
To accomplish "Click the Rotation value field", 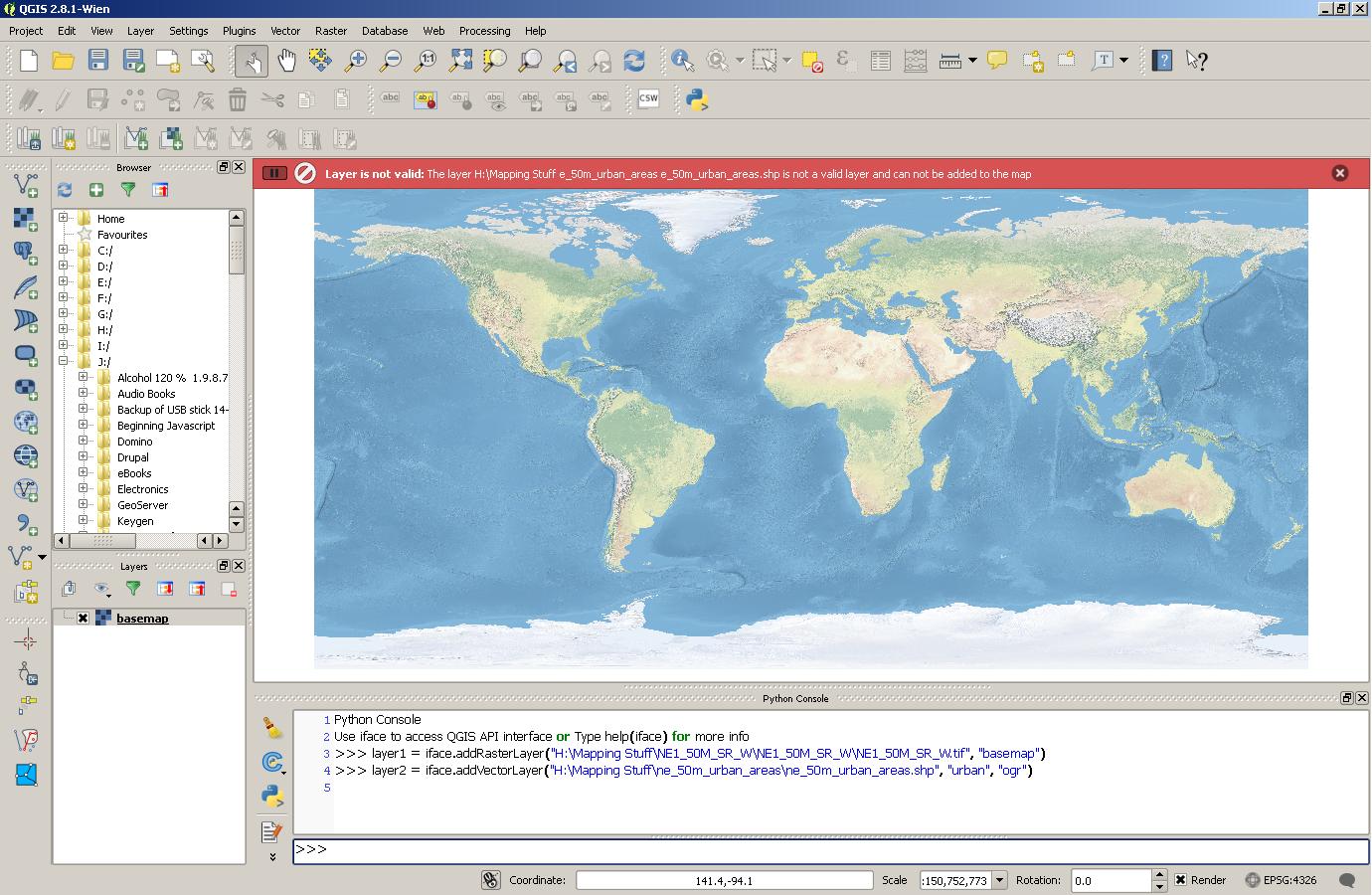I will point(1111,880).
